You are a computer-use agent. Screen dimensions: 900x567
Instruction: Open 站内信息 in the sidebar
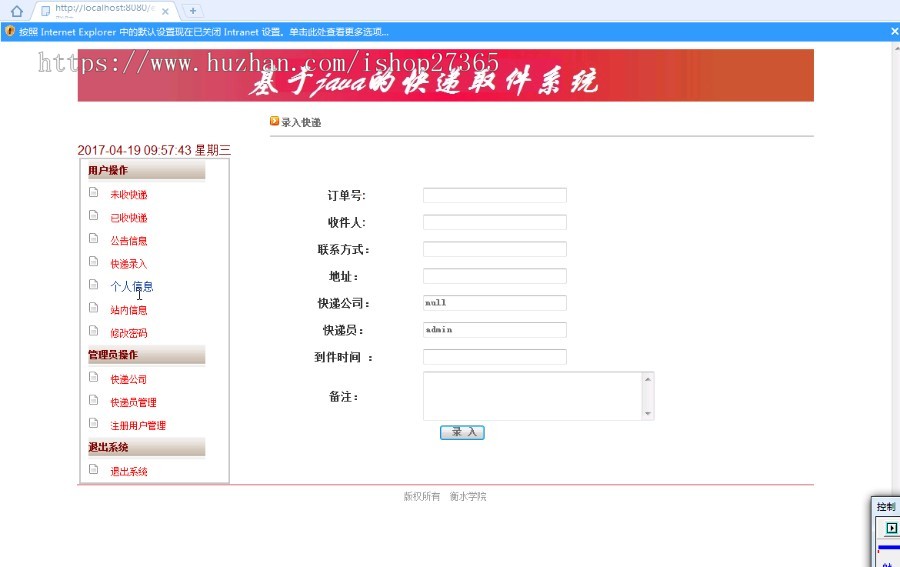(129, 310)
